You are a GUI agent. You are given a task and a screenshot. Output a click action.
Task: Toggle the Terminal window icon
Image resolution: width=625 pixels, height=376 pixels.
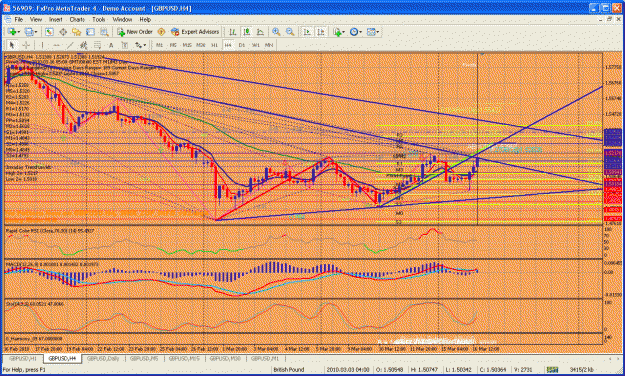click(90, 32)
